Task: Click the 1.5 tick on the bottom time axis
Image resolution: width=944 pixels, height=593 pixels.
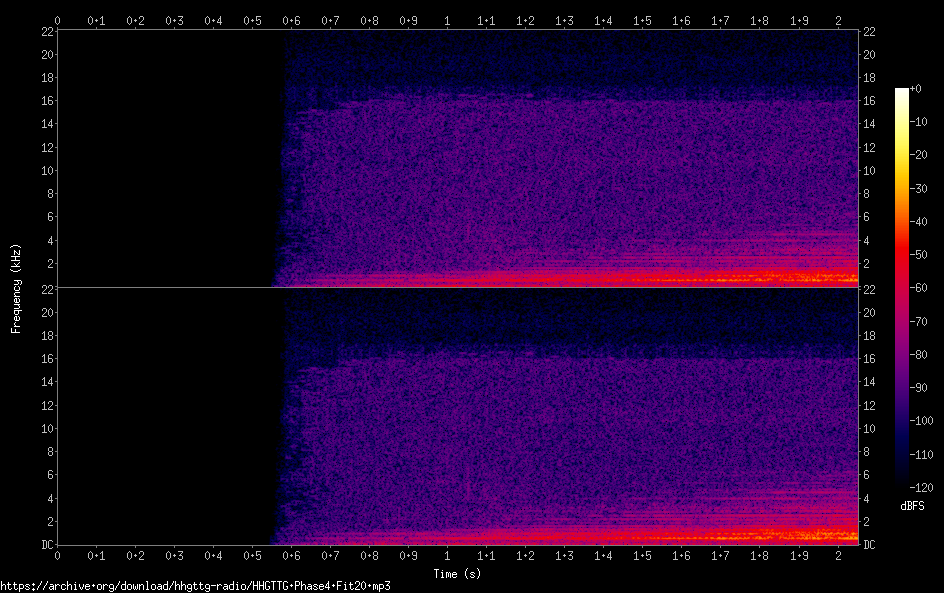Action: pos(642,555)
